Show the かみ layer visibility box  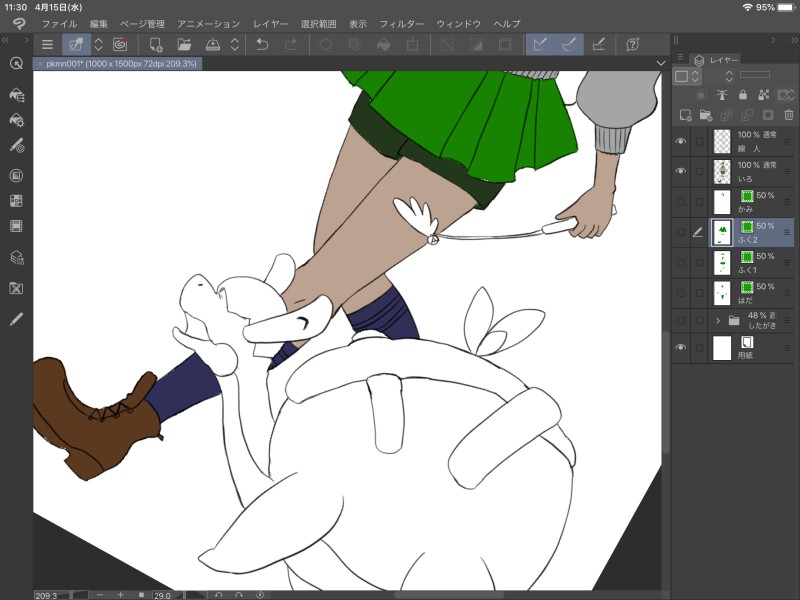pyautogui.click(x=681, y=202)
